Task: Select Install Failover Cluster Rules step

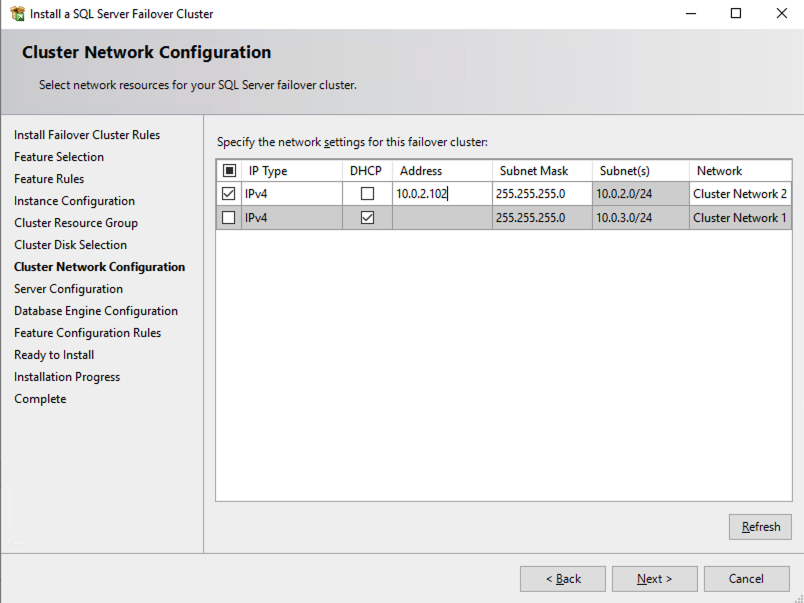Action: point(87,135)
